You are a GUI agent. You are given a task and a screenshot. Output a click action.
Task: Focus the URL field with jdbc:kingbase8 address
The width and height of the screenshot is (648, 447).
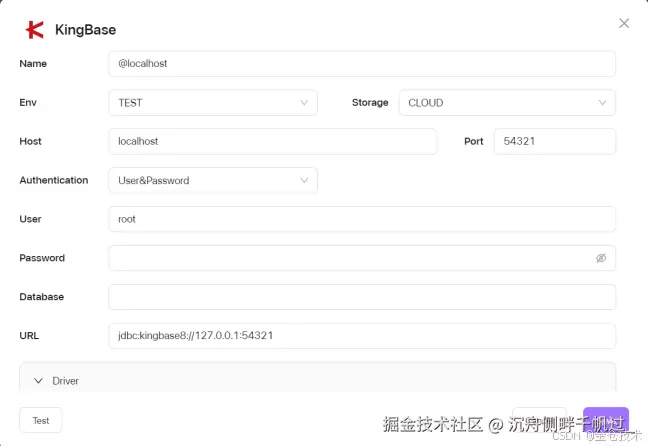tap(362, 336)
